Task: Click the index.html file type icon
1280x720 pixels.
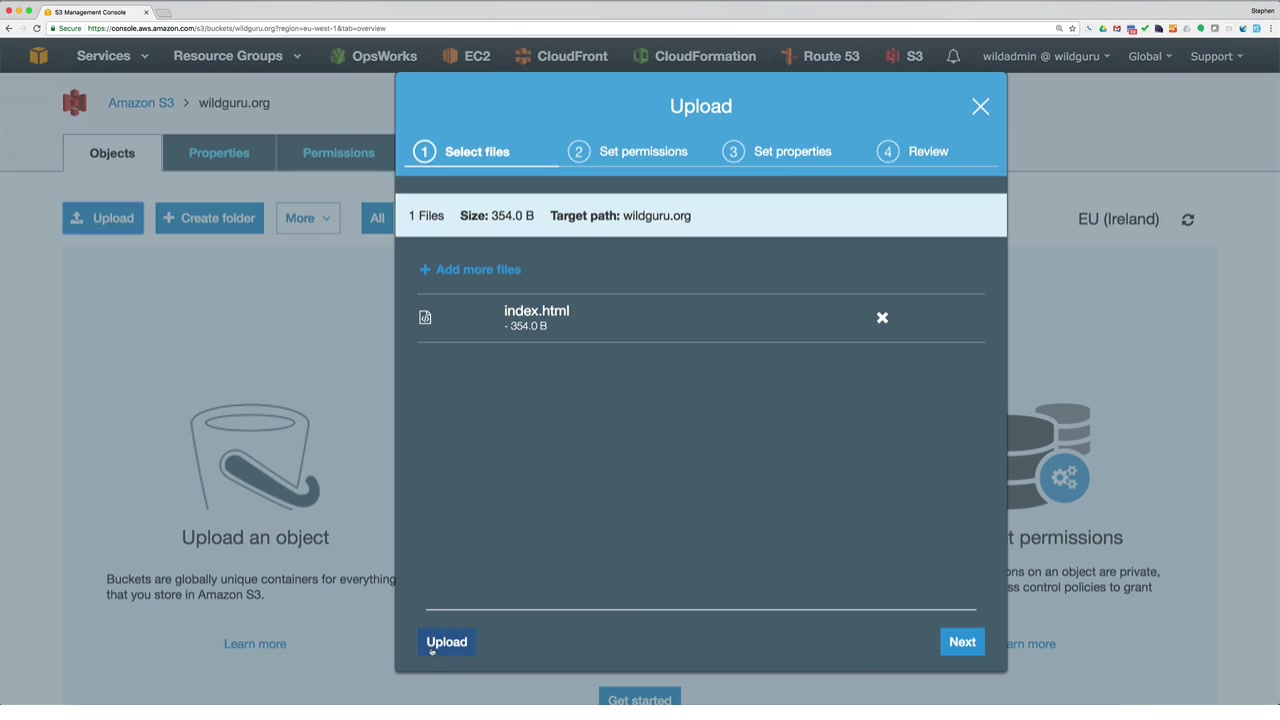Action: (425, 318)
